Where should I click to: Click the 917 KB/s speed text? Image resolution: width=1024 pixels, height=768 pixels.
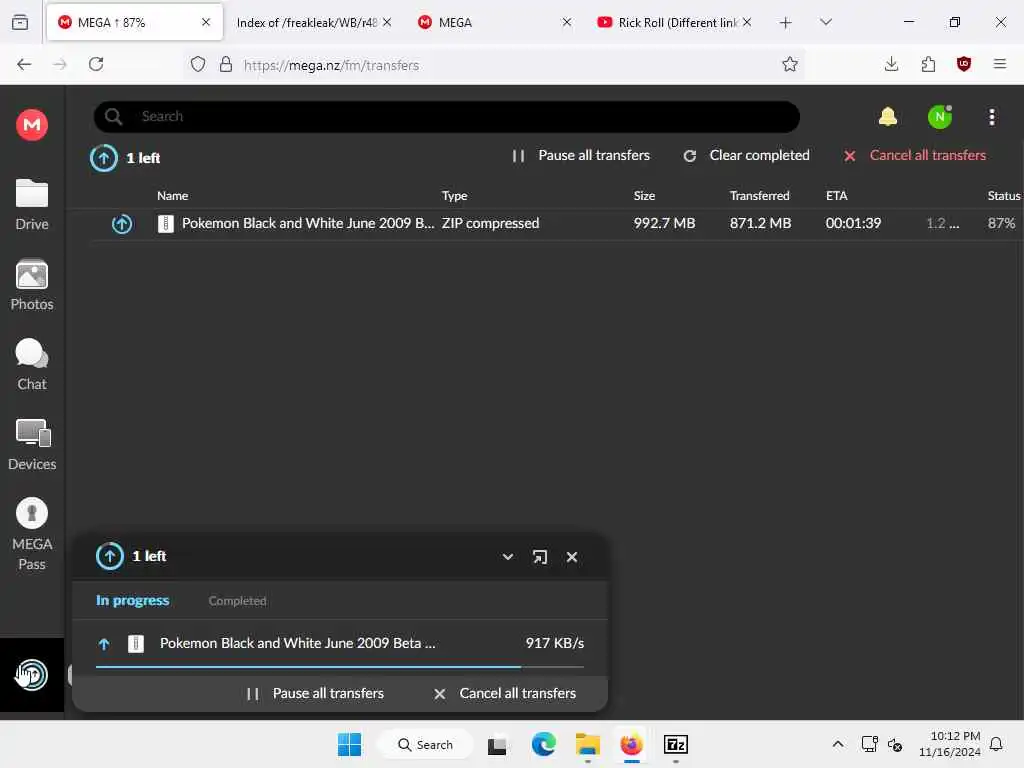[x=554, y=643]
